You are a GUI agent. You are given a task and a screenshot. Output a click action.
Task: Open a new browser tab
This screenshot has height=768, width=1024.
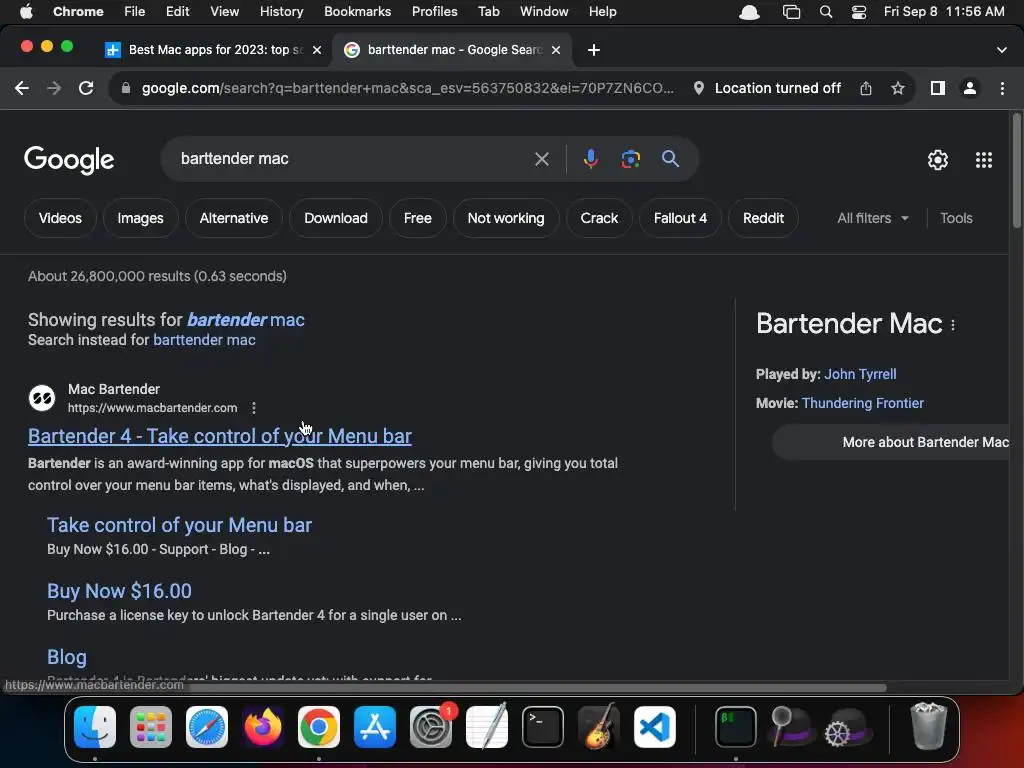594,50
